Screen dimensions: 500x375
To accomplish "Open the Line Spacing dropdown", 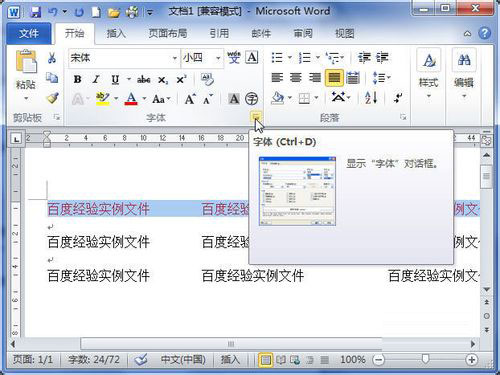I will pyautogui.click(x=381, y=78).
